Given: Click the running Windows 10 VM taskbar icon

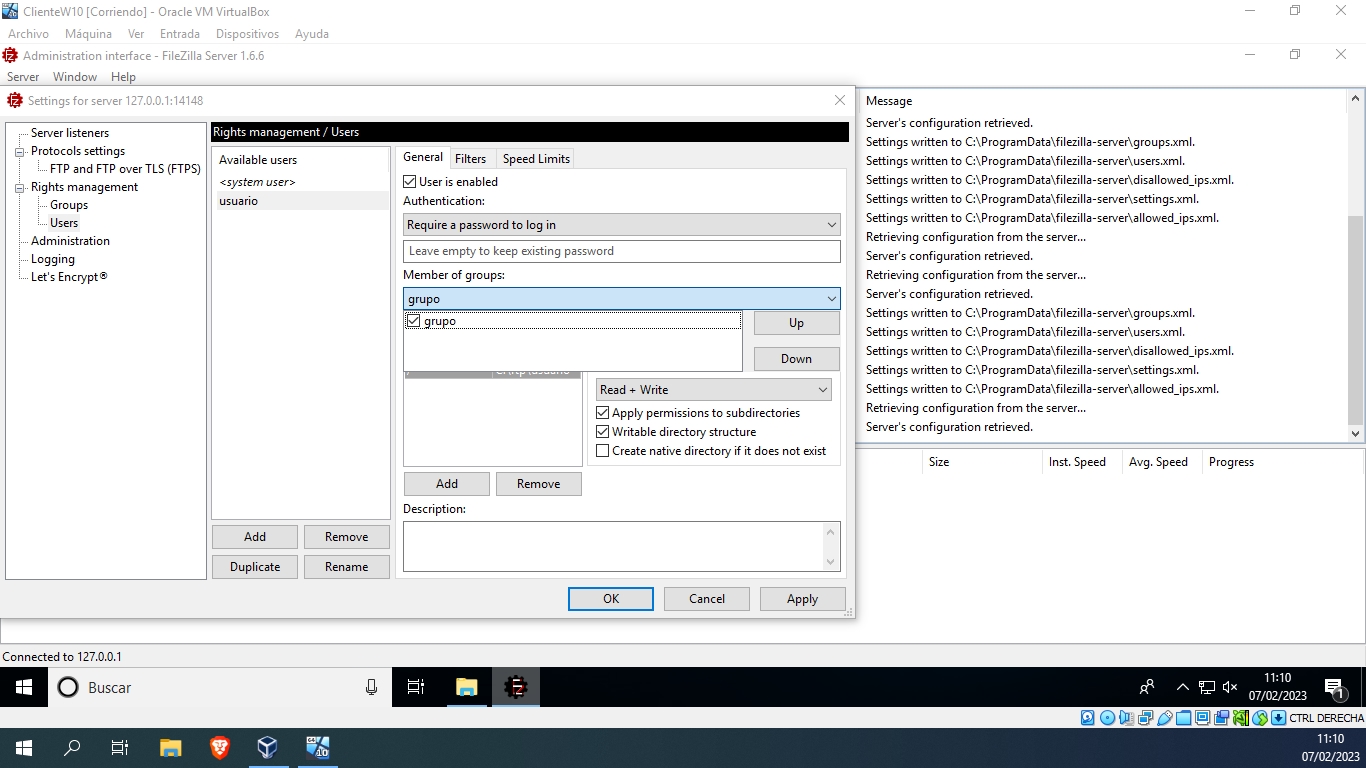Looking at the screenshot, I should tap(317, 748).
